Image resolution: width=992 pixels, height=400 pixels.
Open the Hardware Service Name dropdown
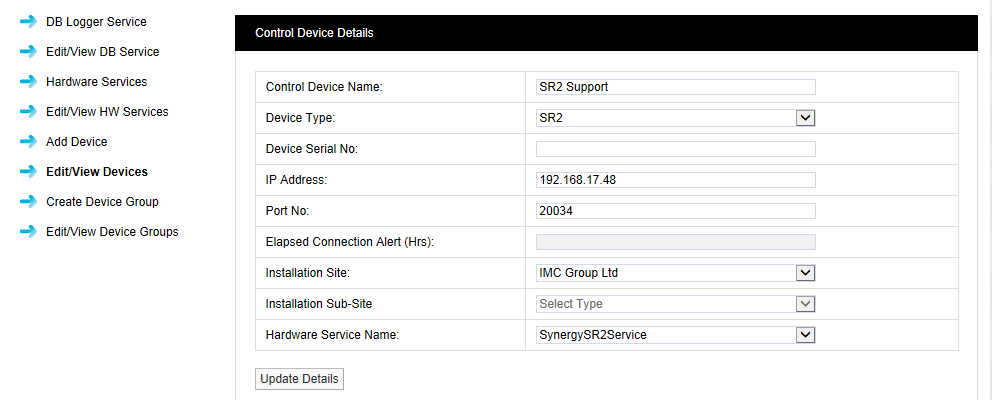click(x=676, y=335)
